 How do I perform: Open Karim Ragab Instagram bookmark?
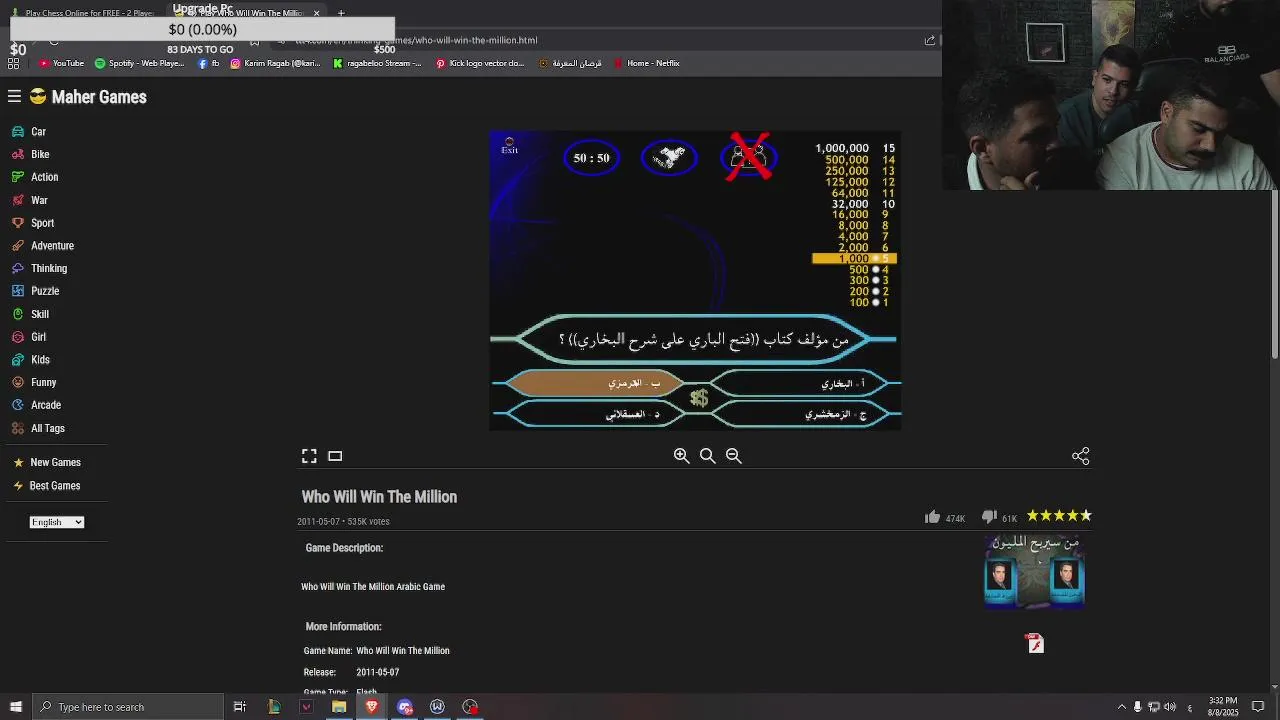(275, 63)
